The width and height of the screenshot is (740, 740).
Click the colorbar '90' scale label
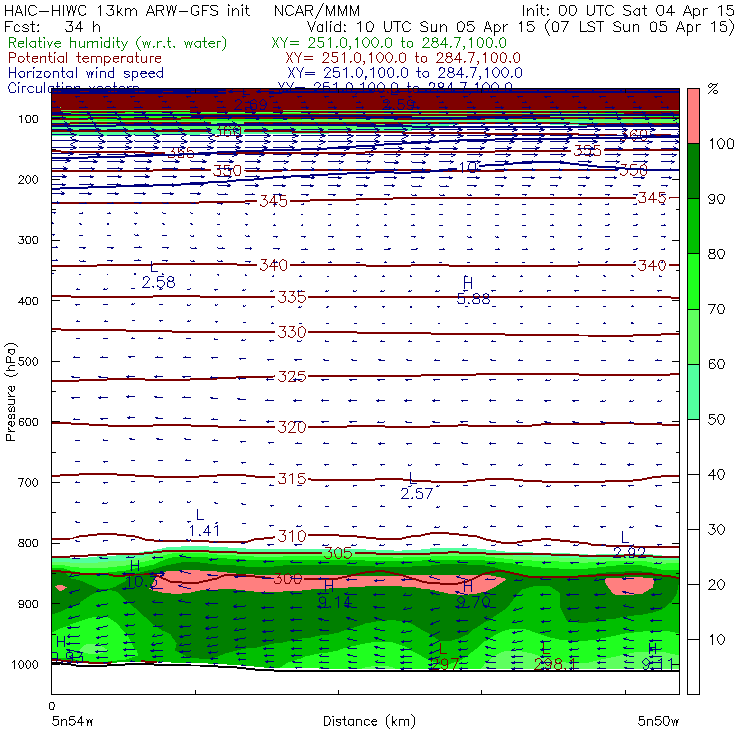click(716, 199)
